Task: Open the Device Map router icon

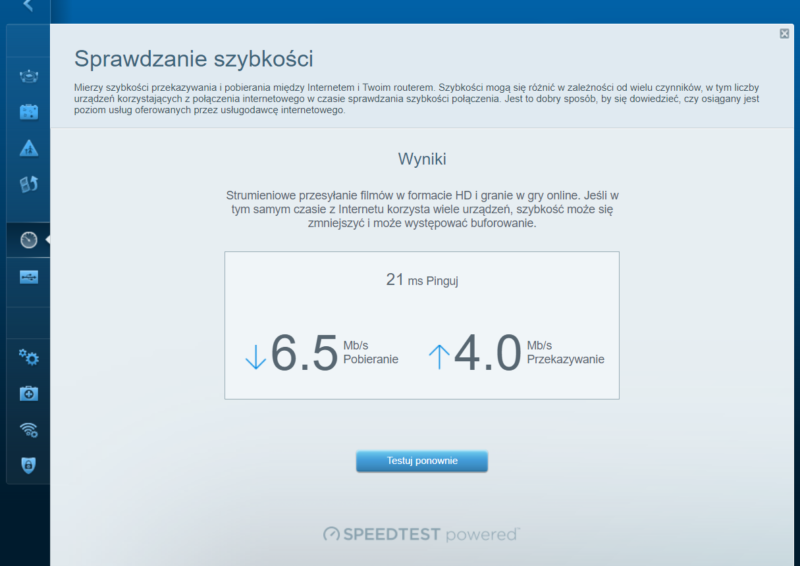Action: pos(29,76)
